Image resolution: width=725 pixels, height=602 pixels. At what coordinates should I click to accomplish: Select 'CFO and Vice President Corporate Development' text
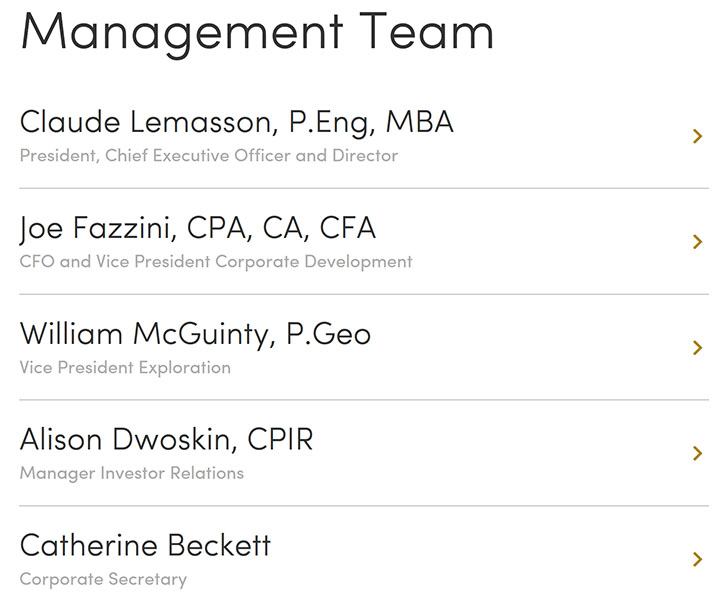pos(216,262)
